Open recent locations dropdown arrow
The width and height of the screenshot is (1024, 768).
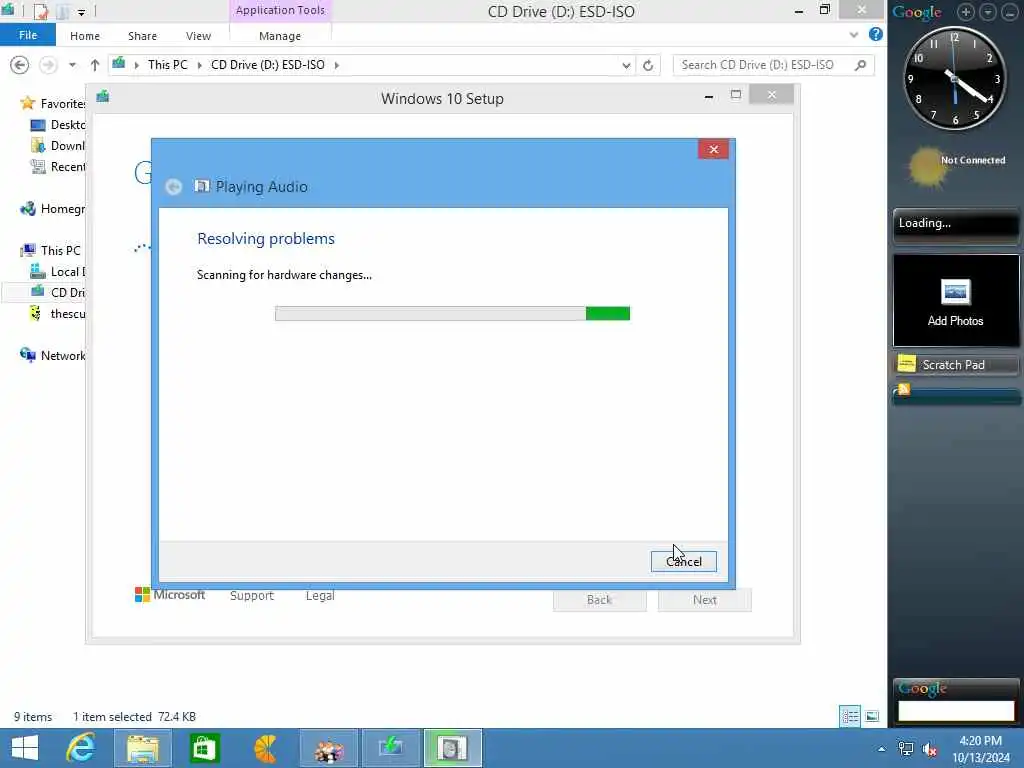click(72, 65)
